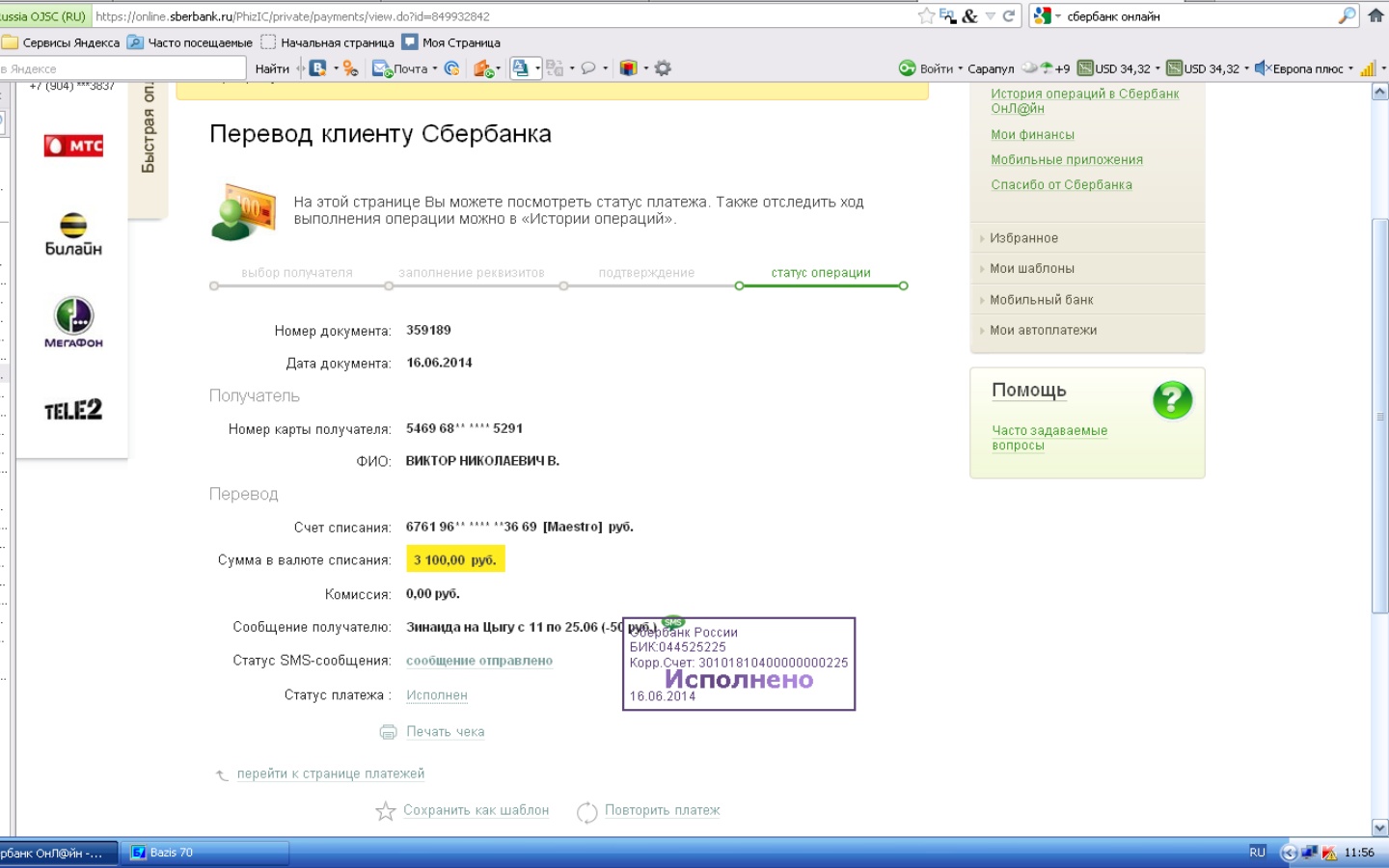Expand Европа плюс station dropdown

1350,68
